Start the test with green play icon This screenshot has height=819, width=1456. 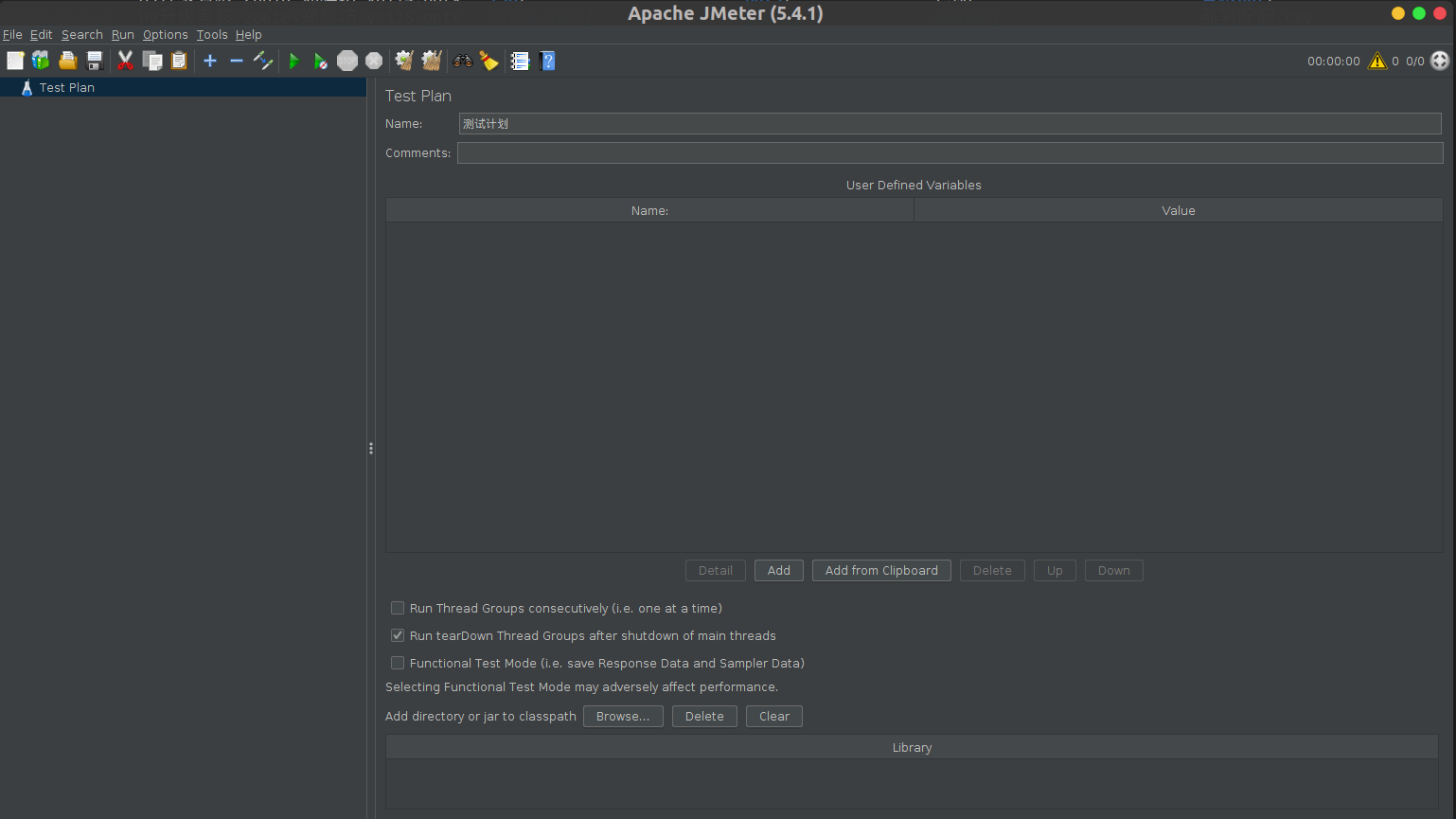(x=293, y=61)
